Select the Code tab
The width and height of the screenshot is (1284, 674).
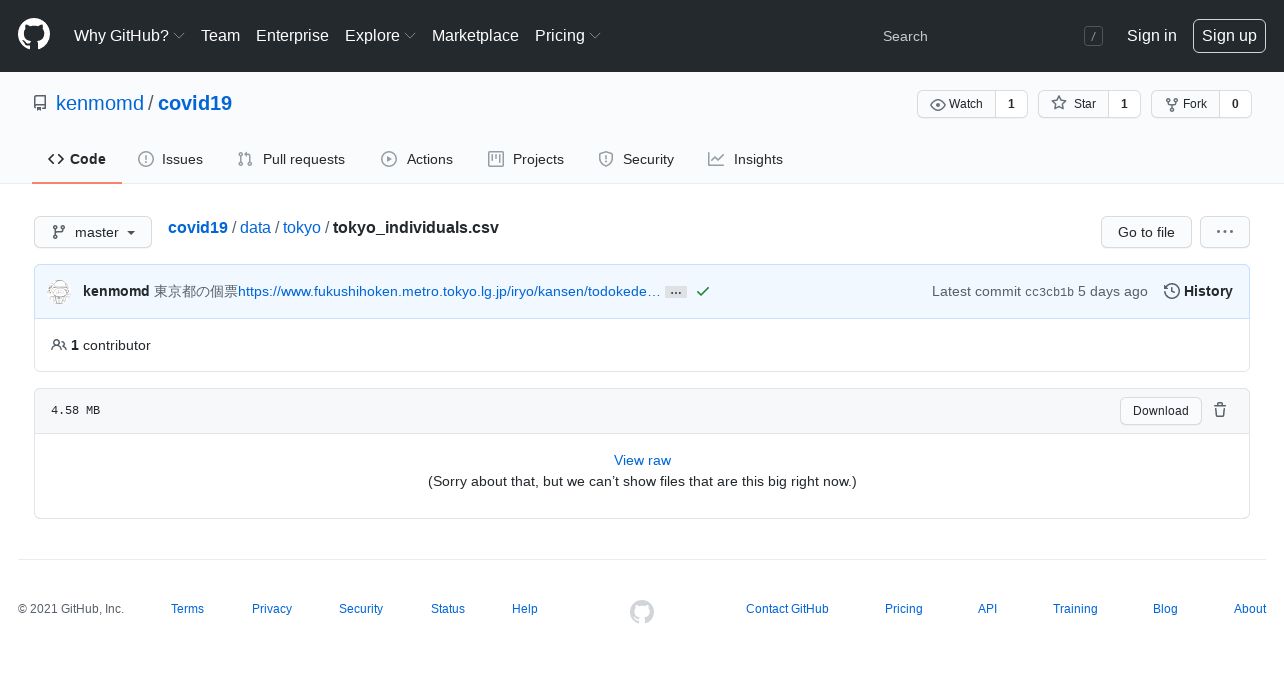77,159
